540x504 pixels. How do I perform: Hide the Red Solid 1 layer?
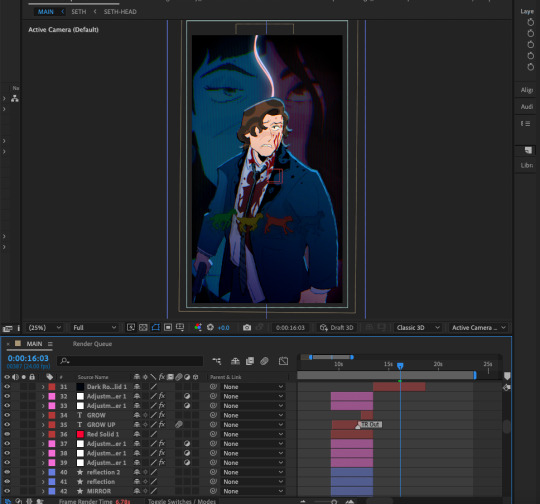click(x=7, y=434)
